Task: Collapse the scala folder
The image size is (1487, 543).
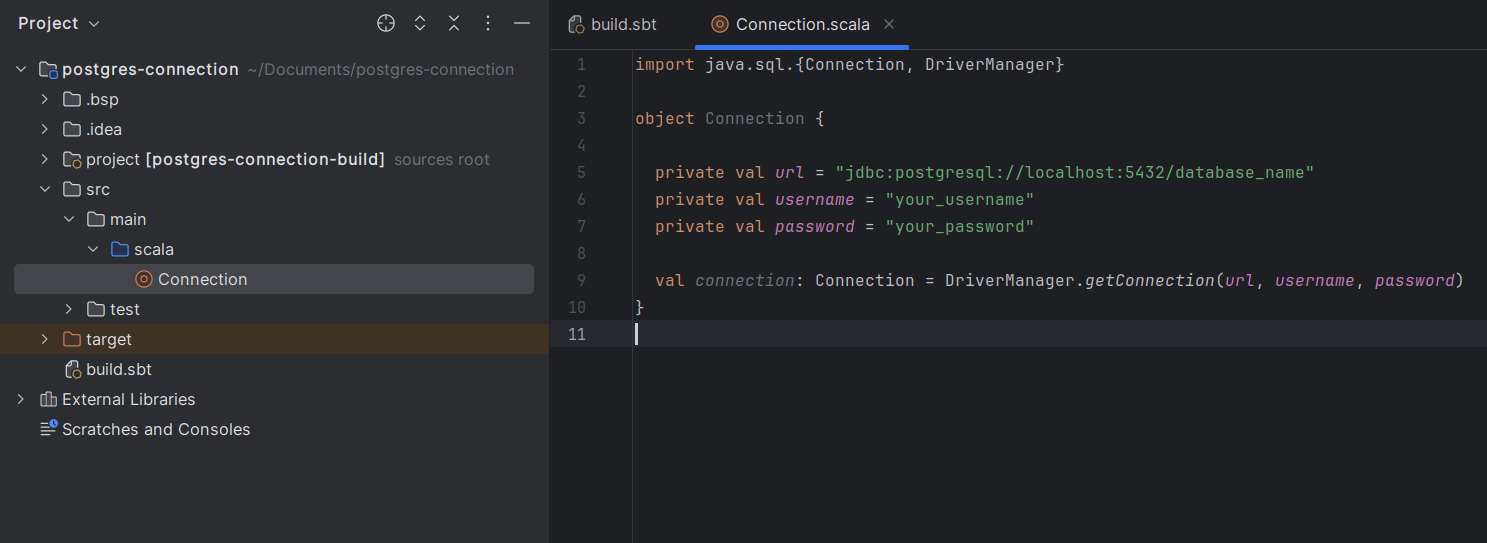Action: [92, 250]
